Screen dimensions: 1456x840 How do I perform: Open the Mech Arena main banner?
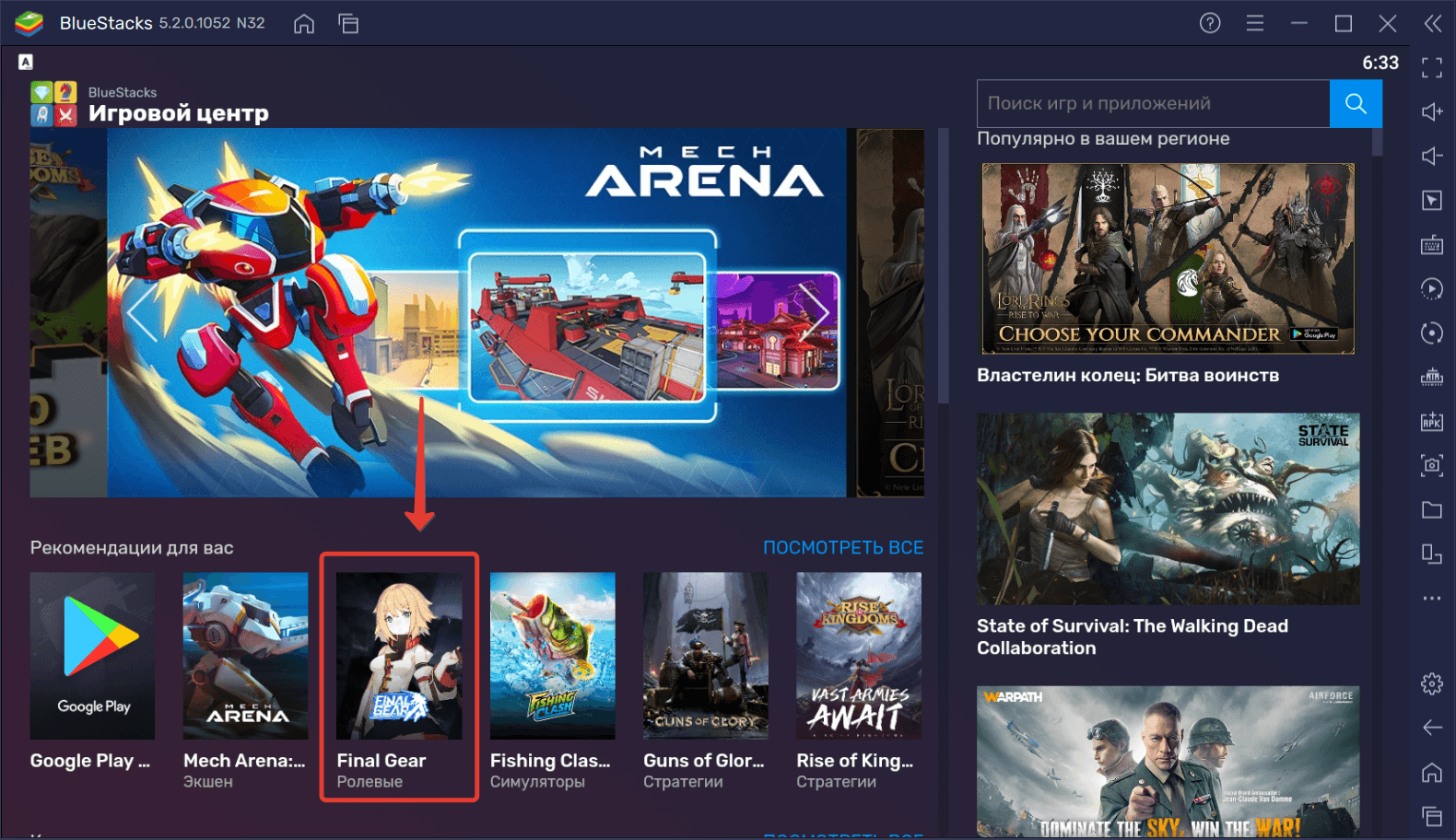click(476, 313)
